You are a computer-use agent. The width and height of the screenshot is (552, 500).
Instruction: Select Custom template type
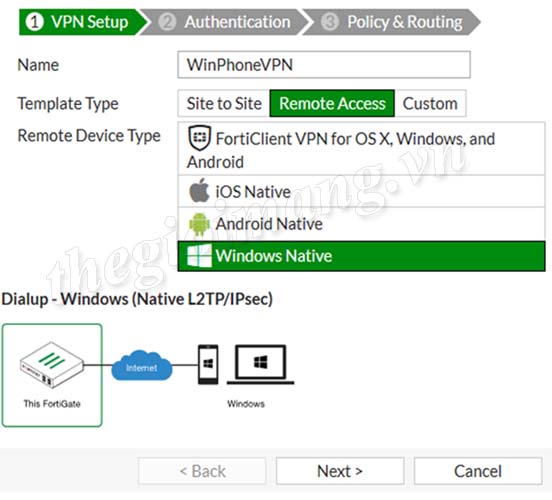coord(430,104)
